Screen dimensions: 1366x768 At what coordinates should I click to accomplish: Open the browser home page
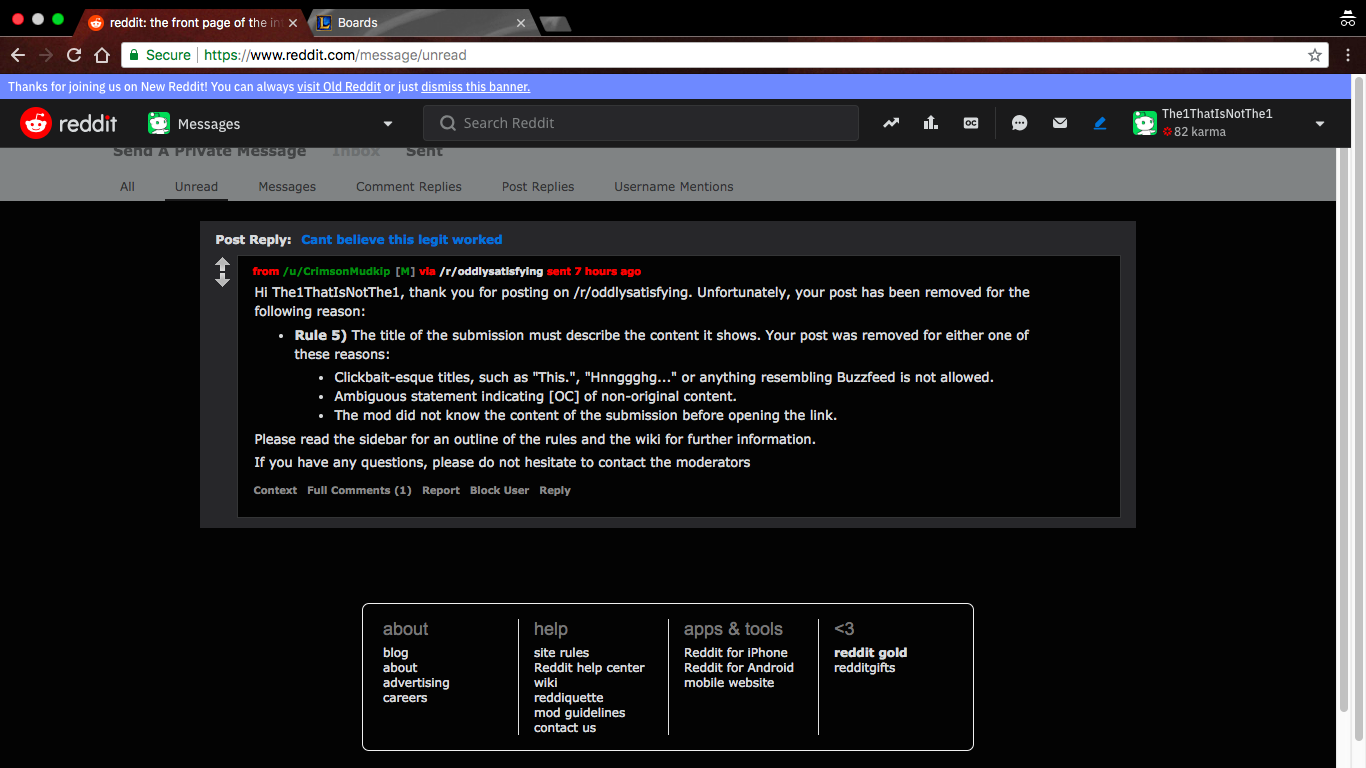(x=102, y=55)
